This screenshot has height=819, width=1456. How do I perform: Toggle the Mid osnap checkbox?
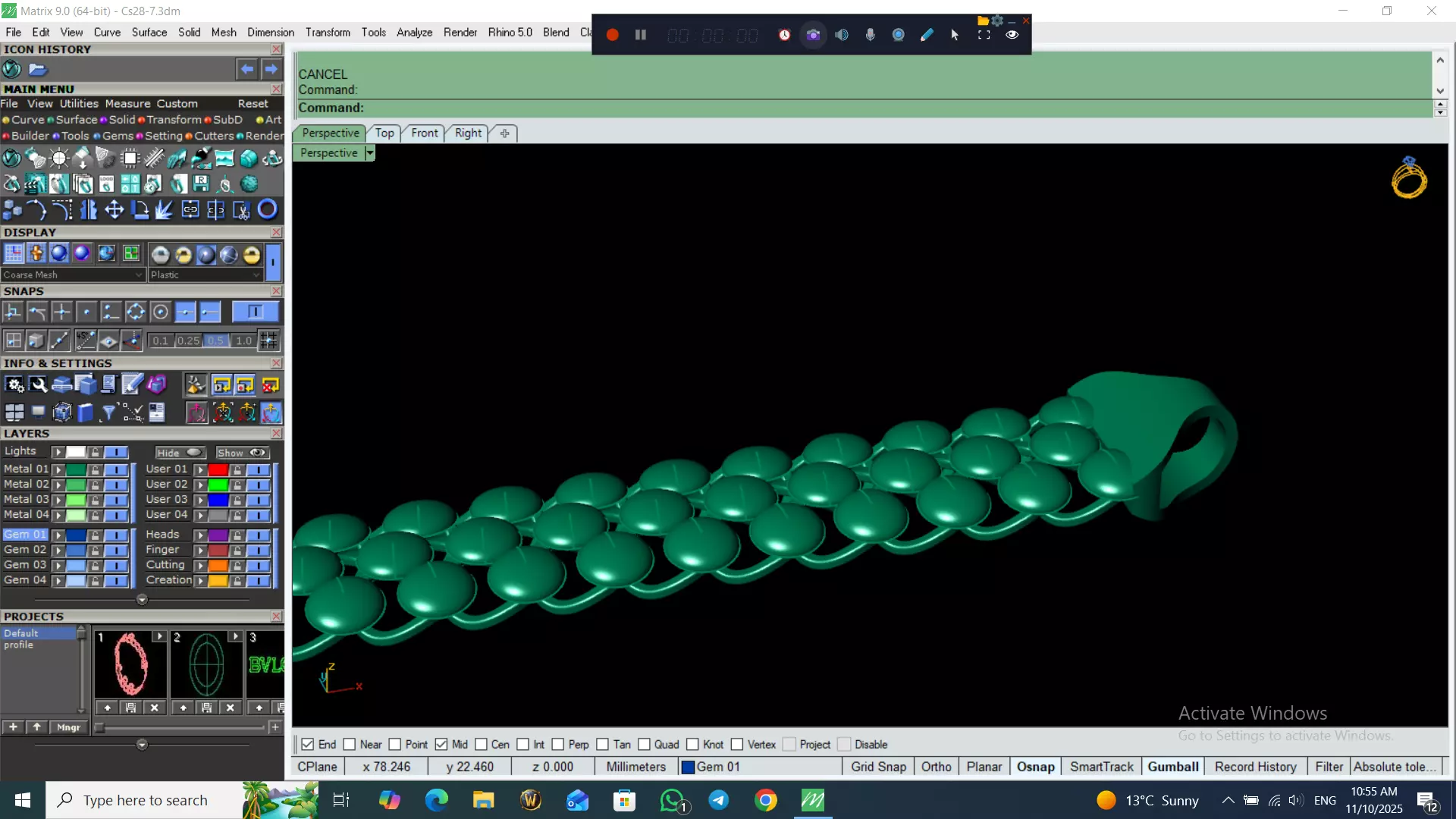coord(441,745)
